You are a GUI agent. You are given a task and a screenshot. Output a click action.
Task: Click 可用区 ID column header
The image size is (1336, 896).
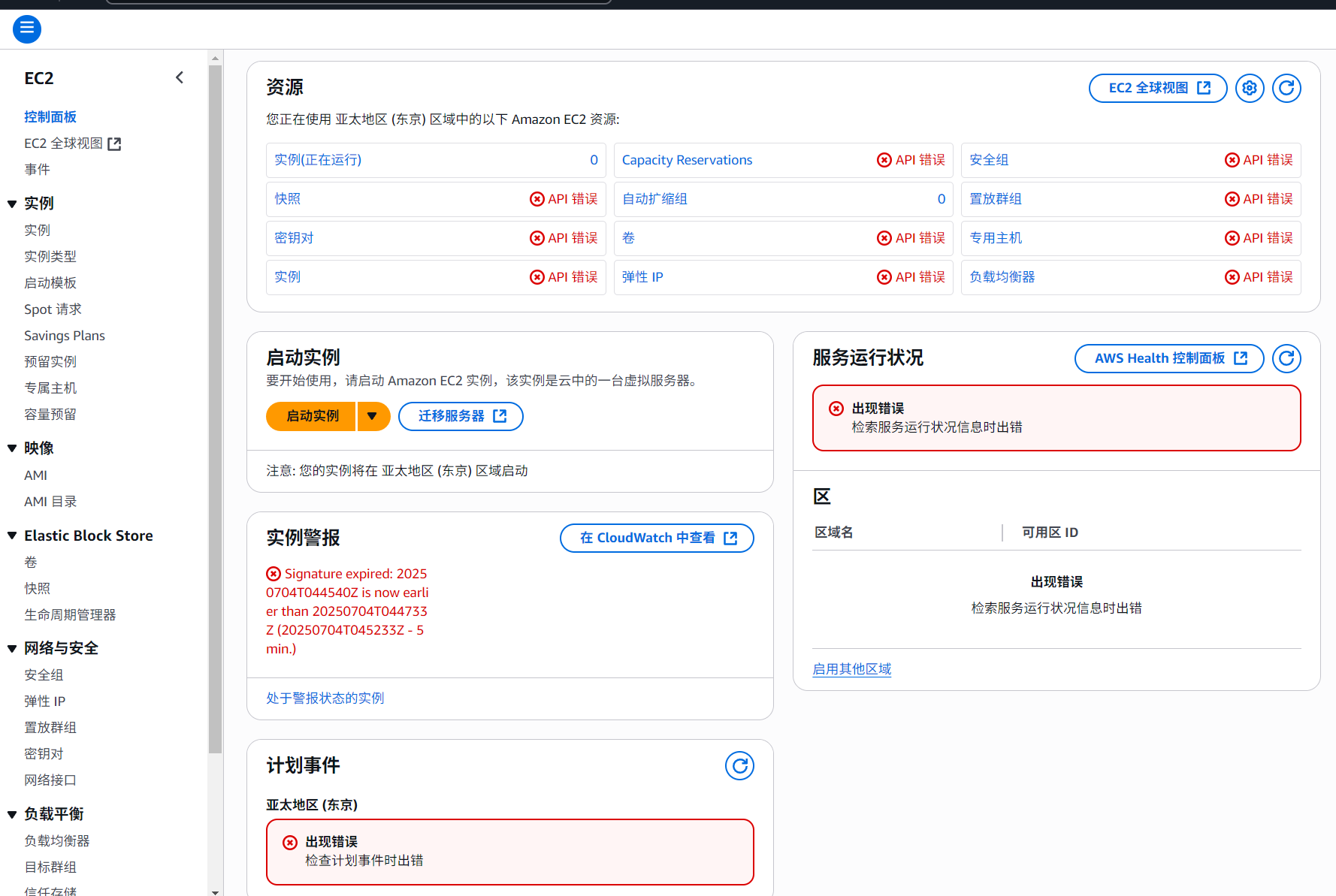click(1050, 532)
